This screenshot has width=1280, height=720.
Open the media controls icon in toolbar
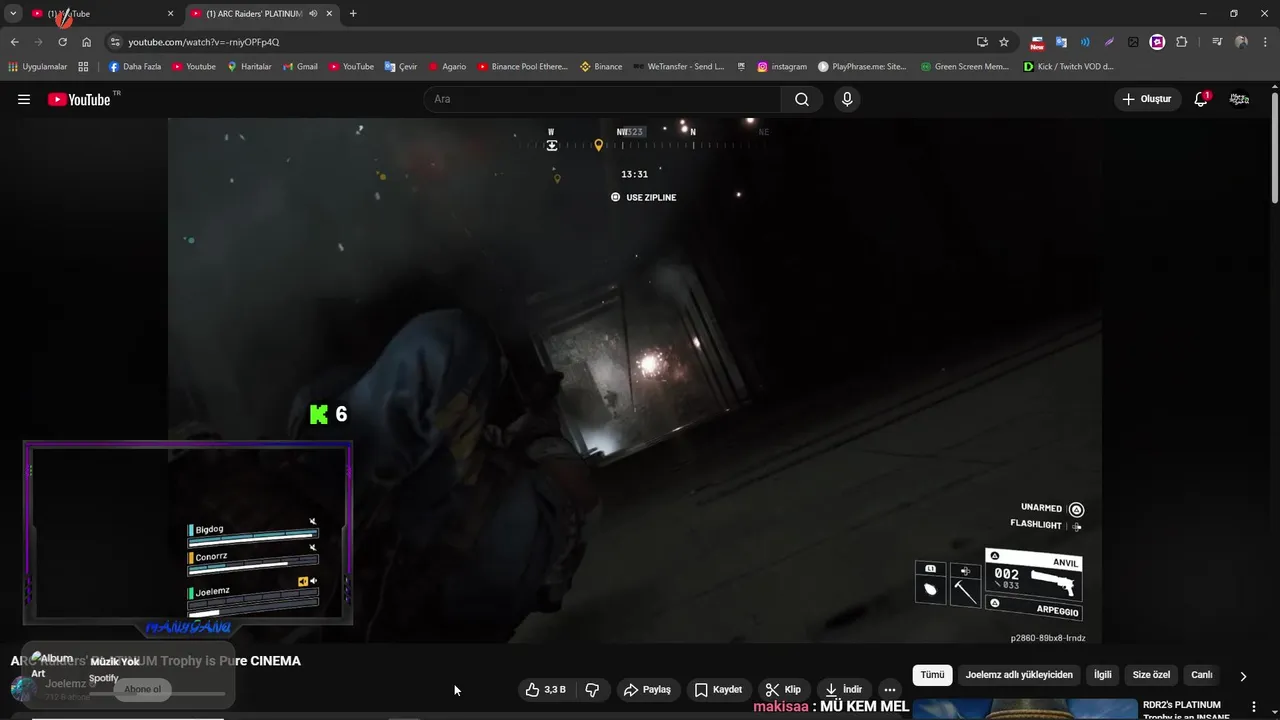(1217, 42)
